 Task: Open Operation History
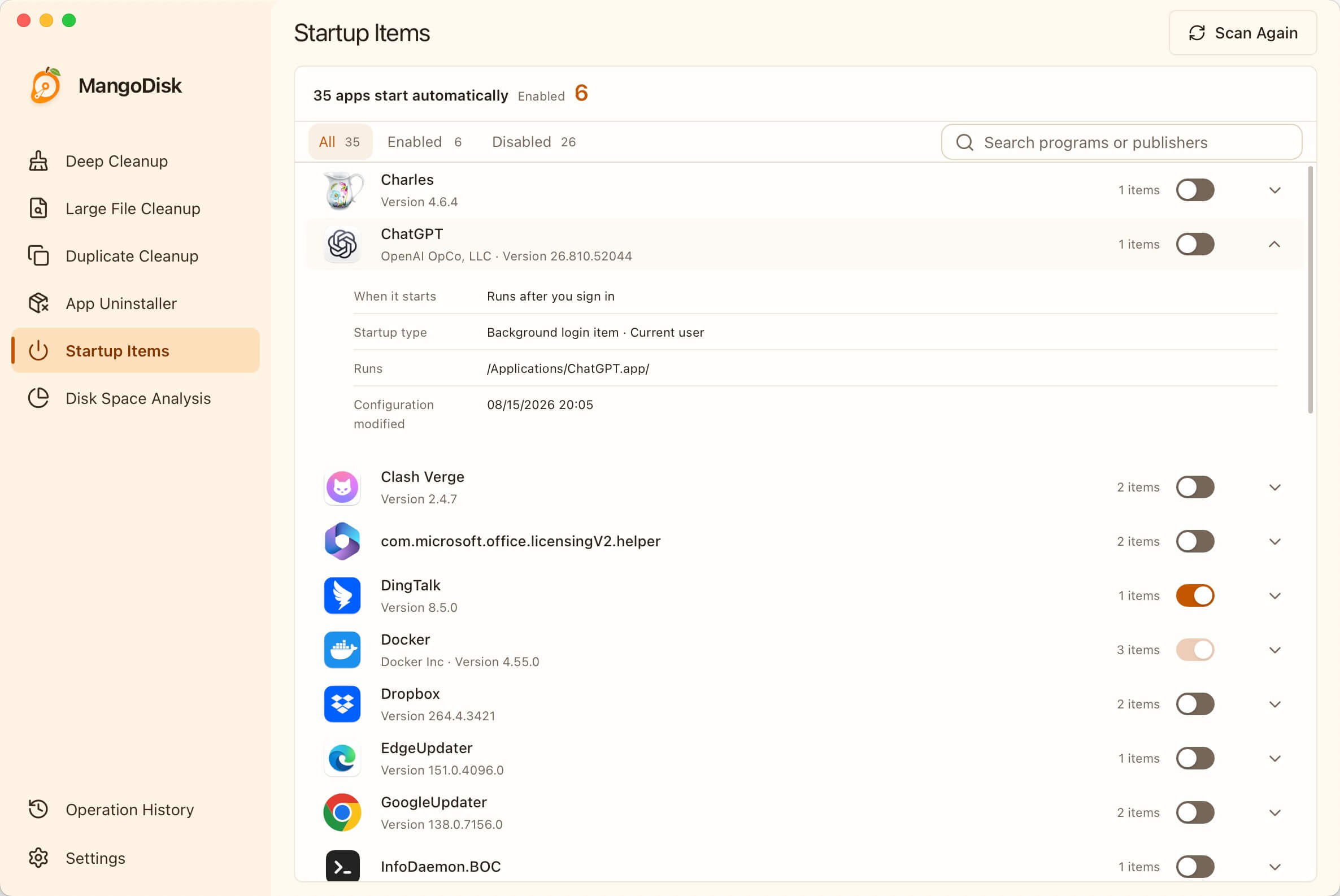point(136,809)
